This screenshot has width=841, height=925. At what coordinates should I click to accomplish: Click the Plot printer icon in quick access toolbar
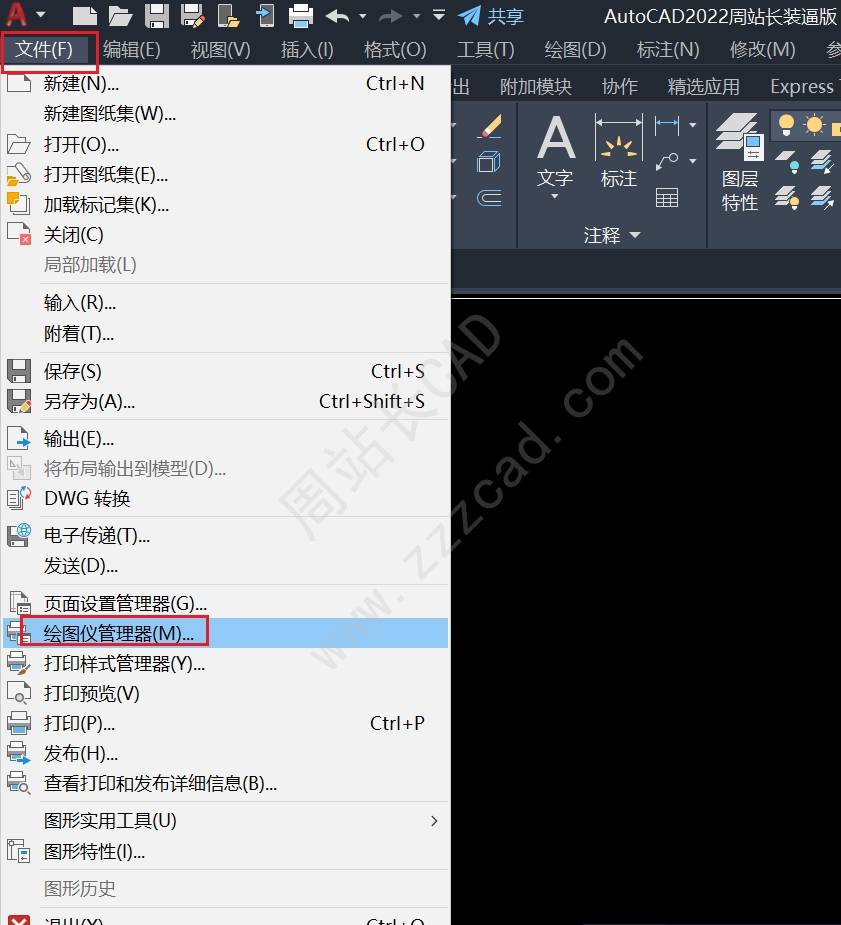300,16
